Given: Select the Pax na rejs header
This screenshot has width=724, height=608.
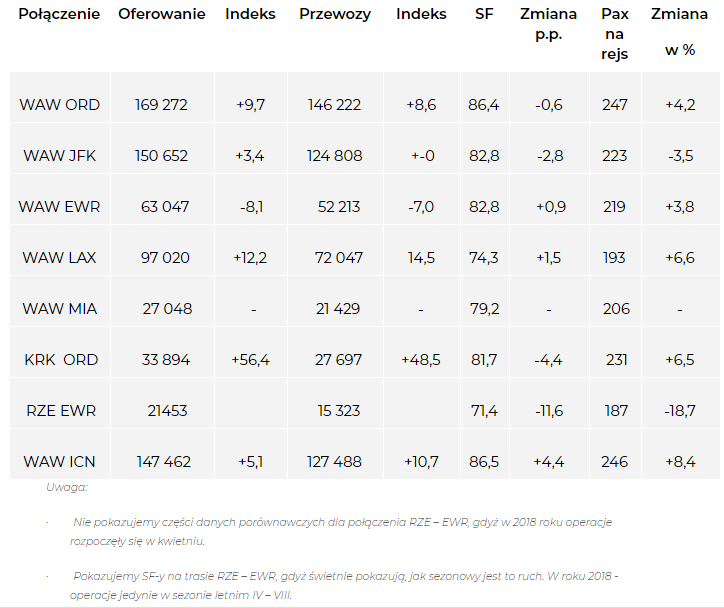Looking at the screenshot, I should (x=615, y=34).
